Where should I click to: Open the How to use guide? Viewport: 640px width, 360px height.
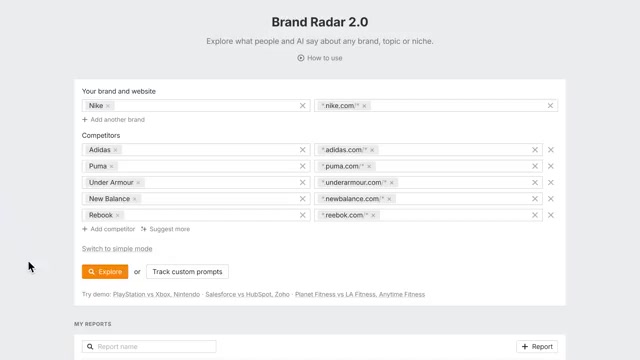pyautogui.click(x=320, y=58)
